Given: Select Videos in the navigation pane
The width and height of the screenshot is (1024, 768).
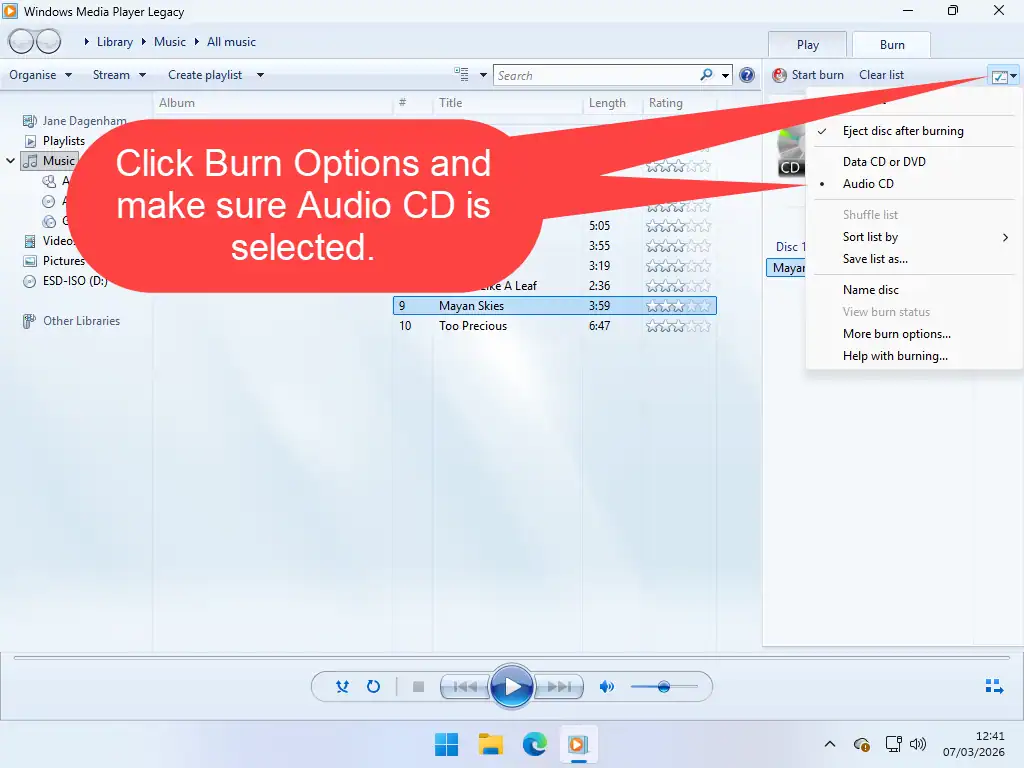Looking at the screenshot, I should pyautogui.click(x=58, y=240).
